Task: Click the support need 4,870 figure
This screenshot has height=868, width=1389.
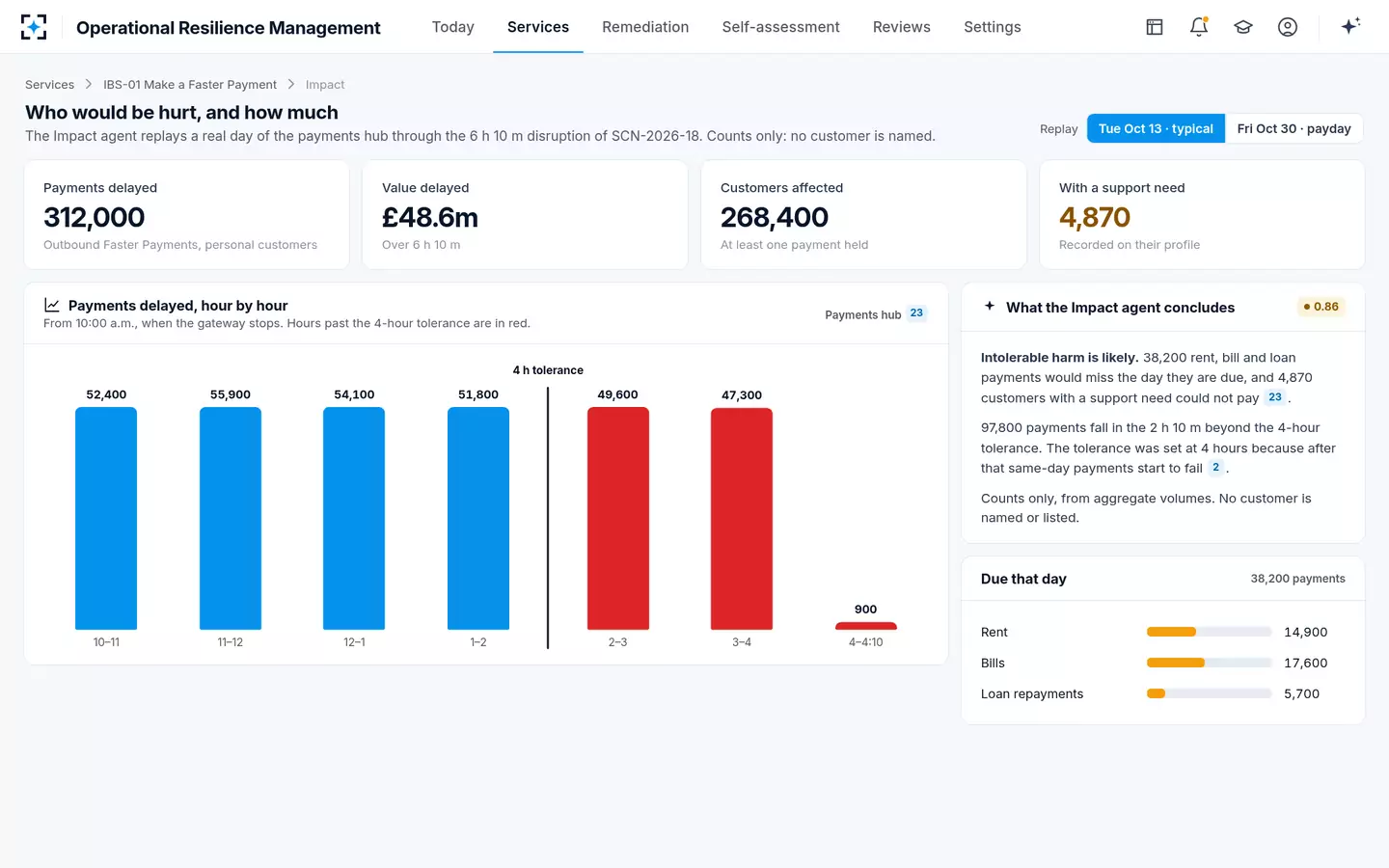Action: [1095, 217]
